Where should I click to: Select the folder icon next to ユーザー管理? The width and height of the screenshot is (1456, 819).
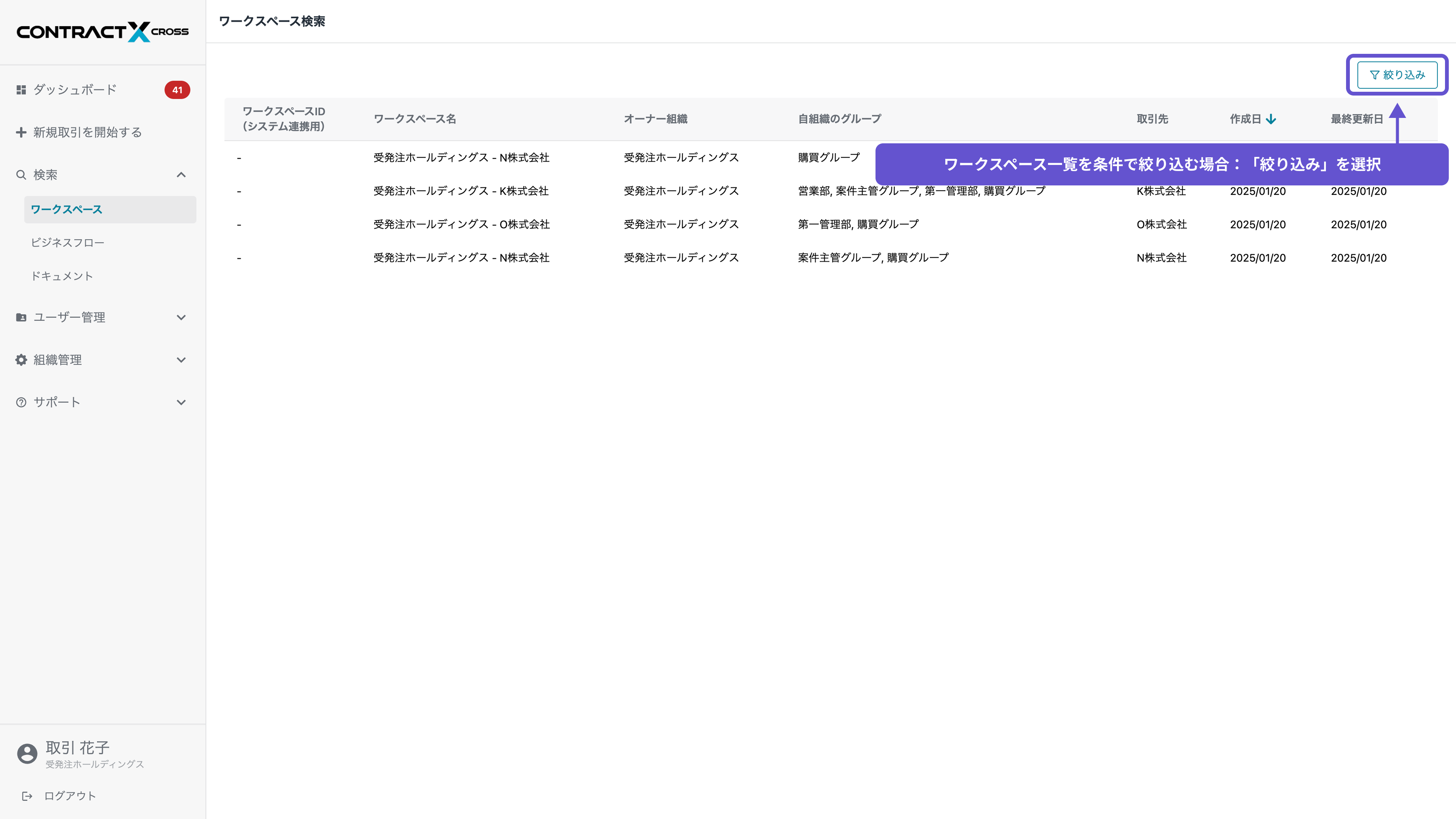click(x=20, y=317)
